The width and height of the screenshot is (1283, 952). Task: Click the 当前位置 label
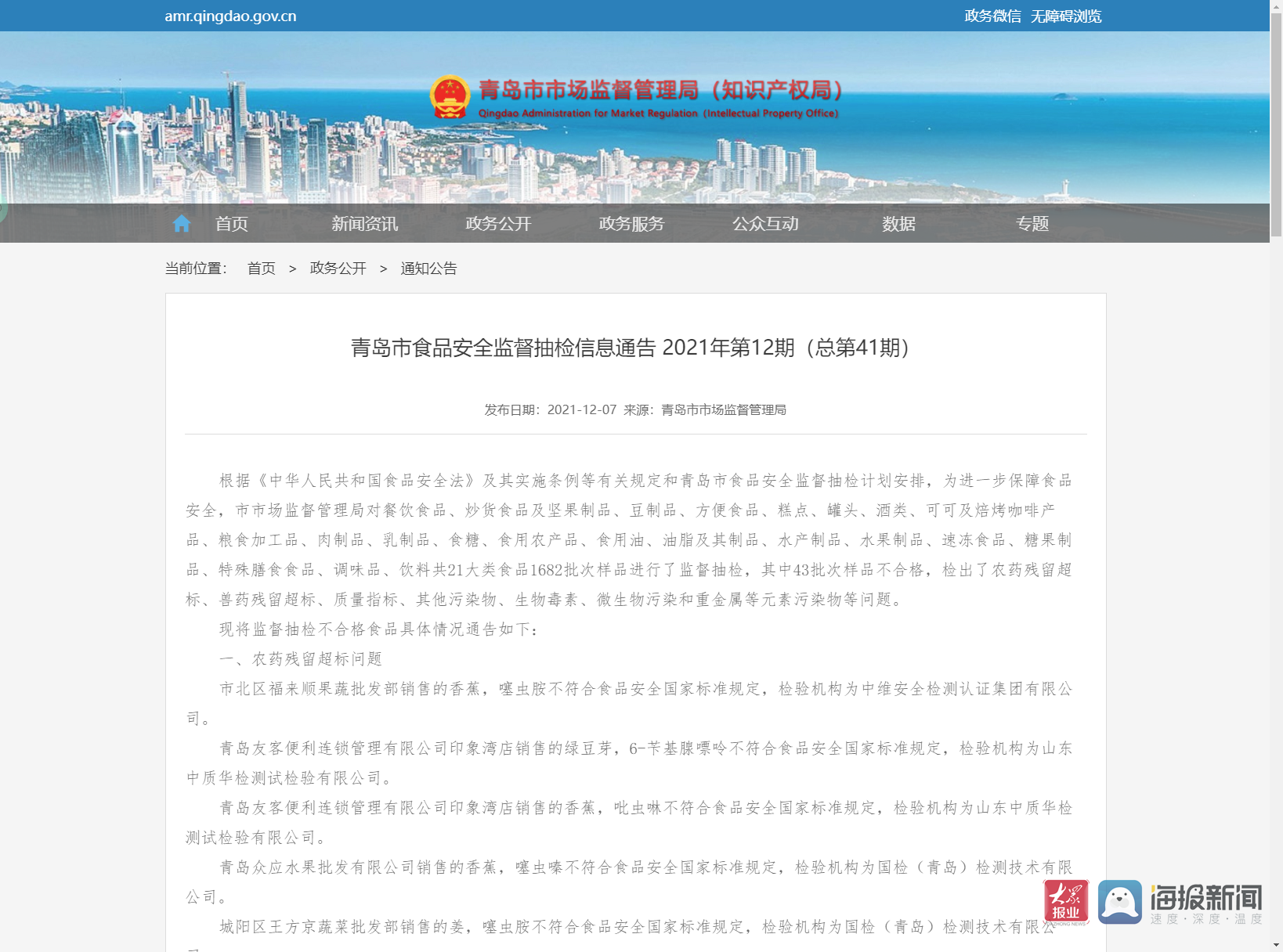[x=196, y=269]
